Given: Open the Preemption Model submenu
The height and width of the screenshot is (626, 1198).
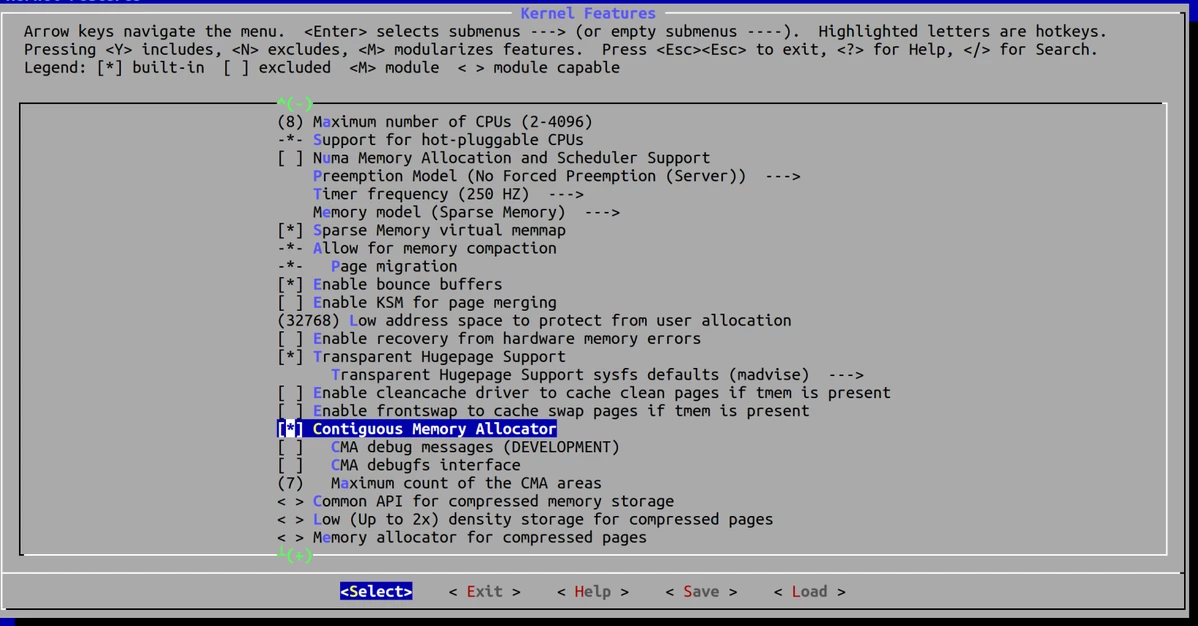Looking at the screenshot, I should point(556,176).
